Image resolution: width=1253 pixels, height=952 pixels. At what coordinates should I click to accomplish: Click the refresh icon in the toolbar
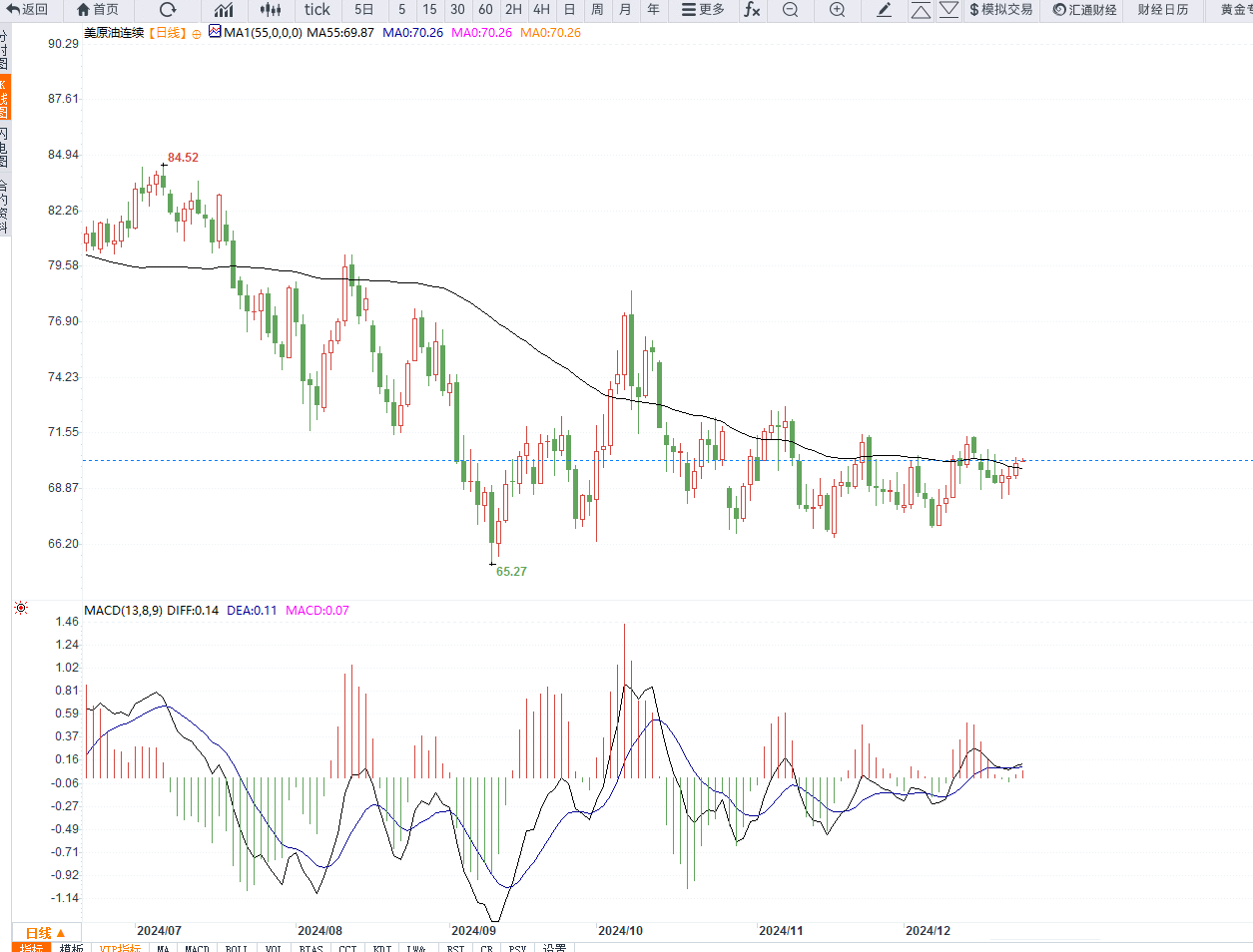168,10
